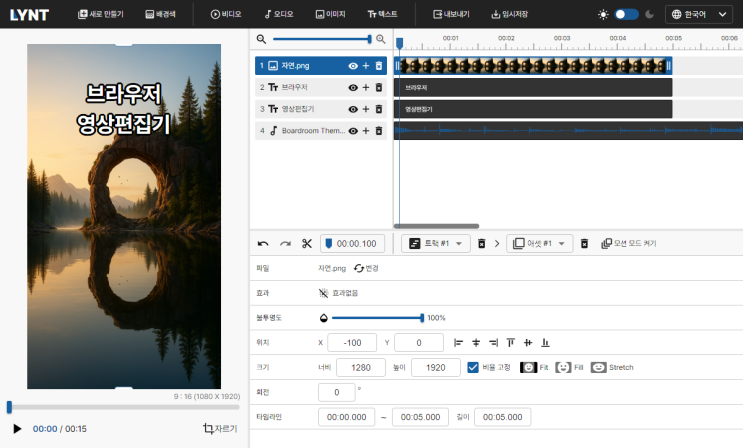Click the 영상편집기 clip in timeline
Viewport: 743px width, 448px height.
click(x=533, y=110)
